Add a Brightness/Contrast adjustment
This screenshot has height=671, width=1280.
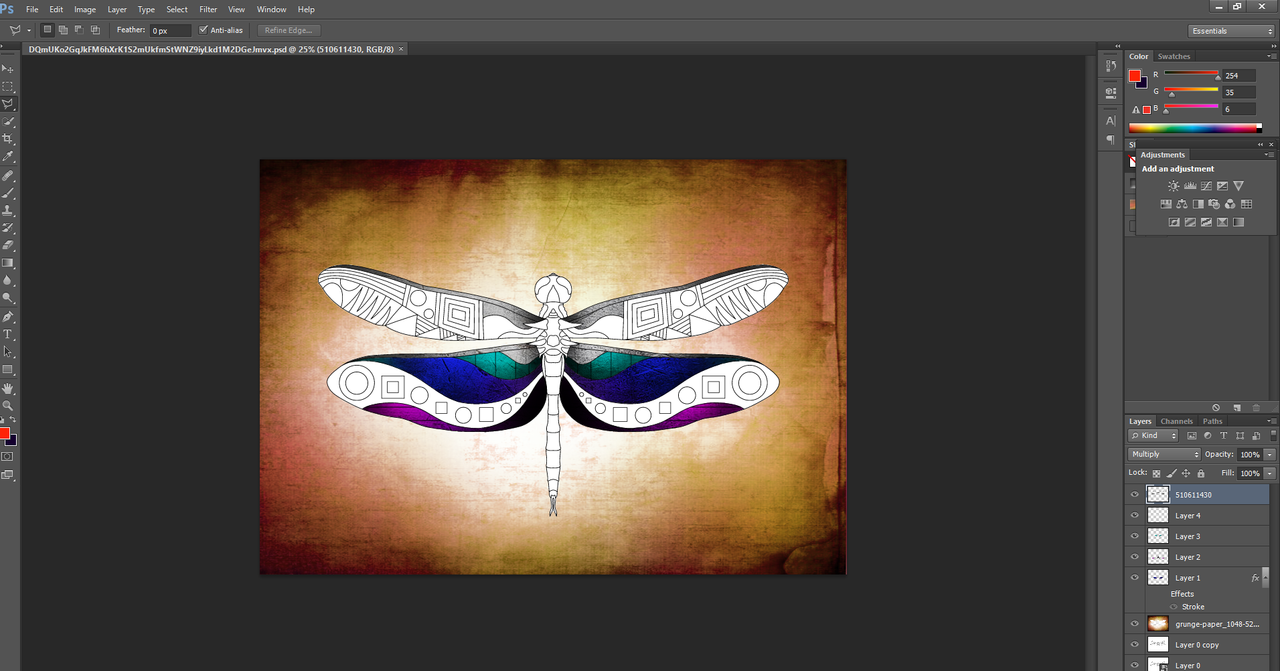[x=1174, y=186]
